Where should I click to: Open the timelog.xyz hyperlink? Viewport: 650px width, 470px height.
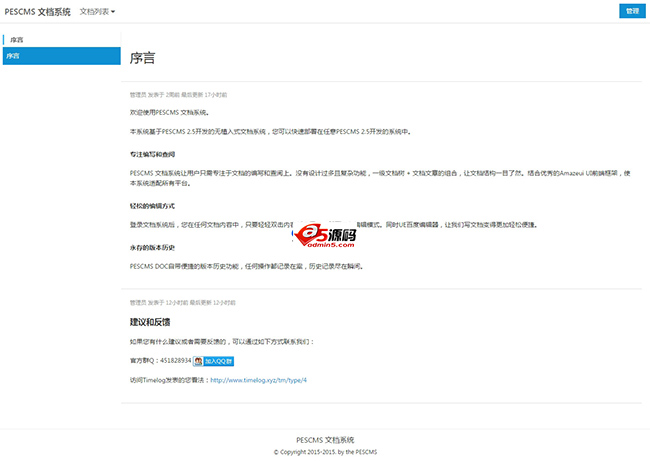click(x=258, y=380)
